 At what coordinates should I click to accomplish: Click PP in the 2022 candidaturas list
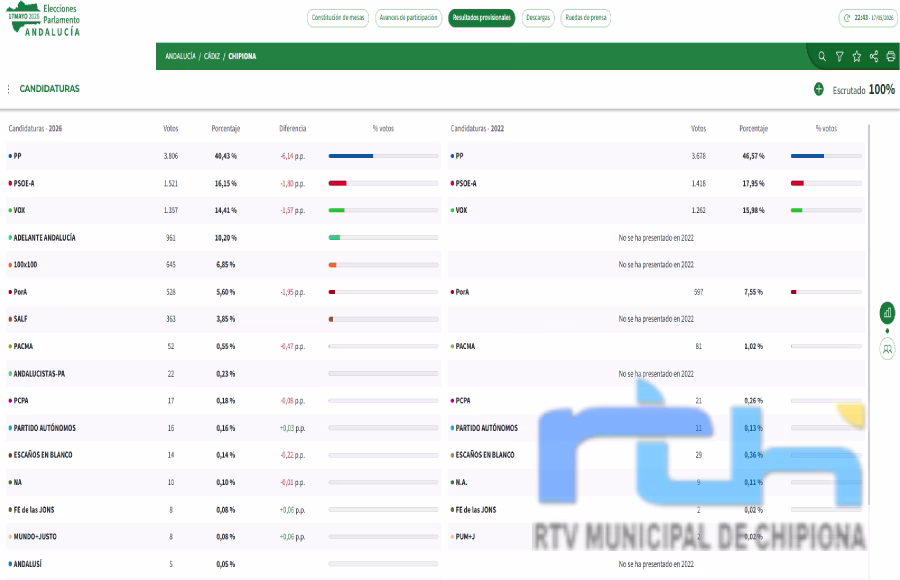pyautogui.click(x=459, y=156)
